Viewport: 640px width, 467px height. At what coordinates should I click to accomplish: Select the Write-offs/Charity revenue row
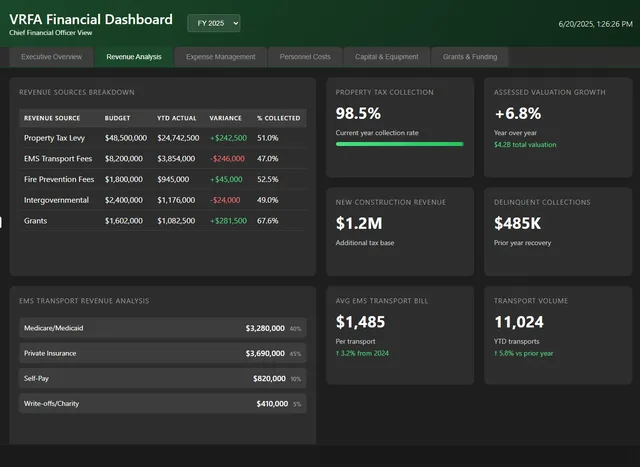click(x=163, y=404)
